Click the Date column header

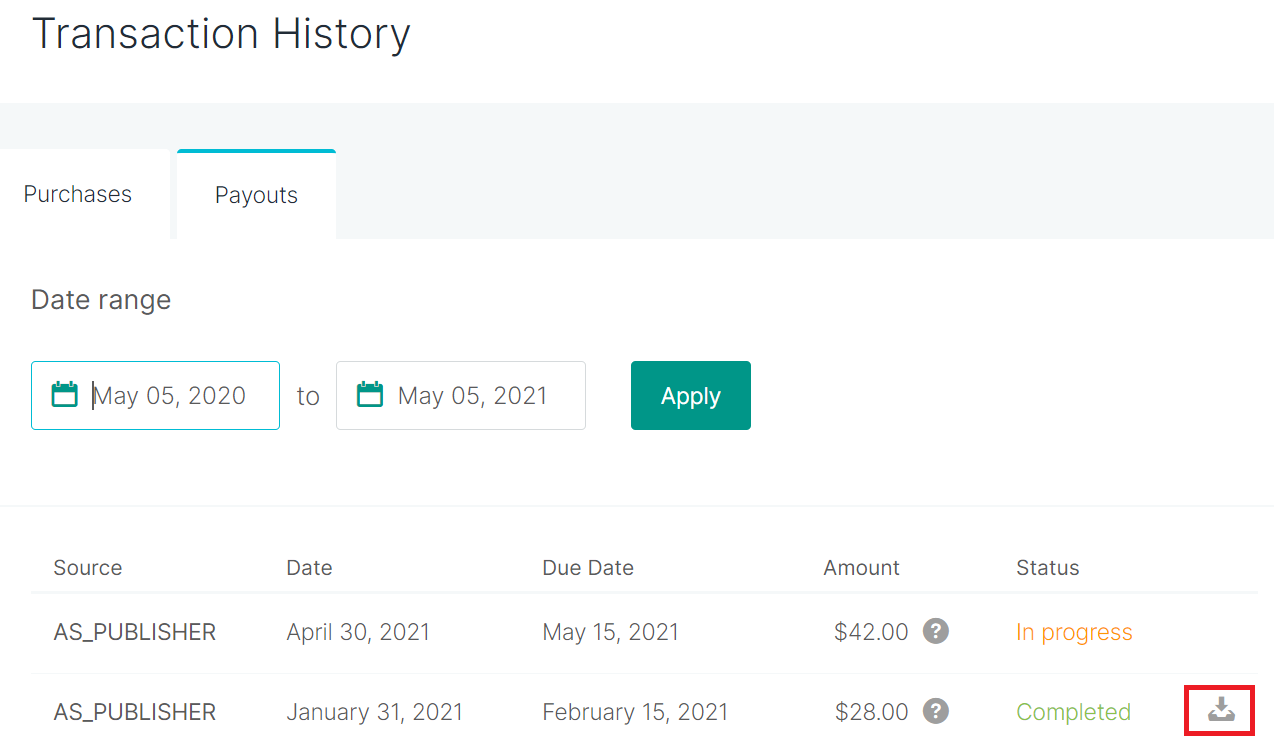(x=309, y=567)
